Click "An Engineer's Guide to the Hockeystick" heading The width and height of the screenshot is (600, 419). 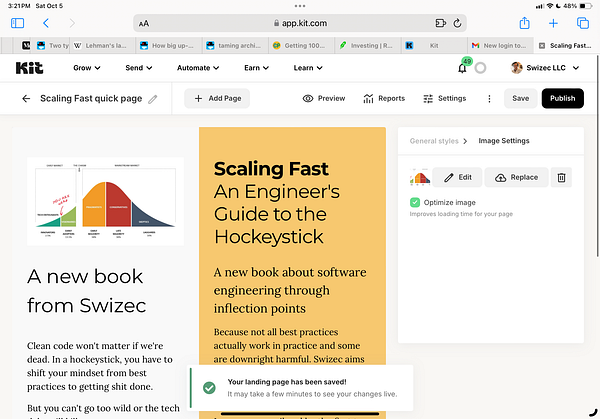click(x=277, y=214)
